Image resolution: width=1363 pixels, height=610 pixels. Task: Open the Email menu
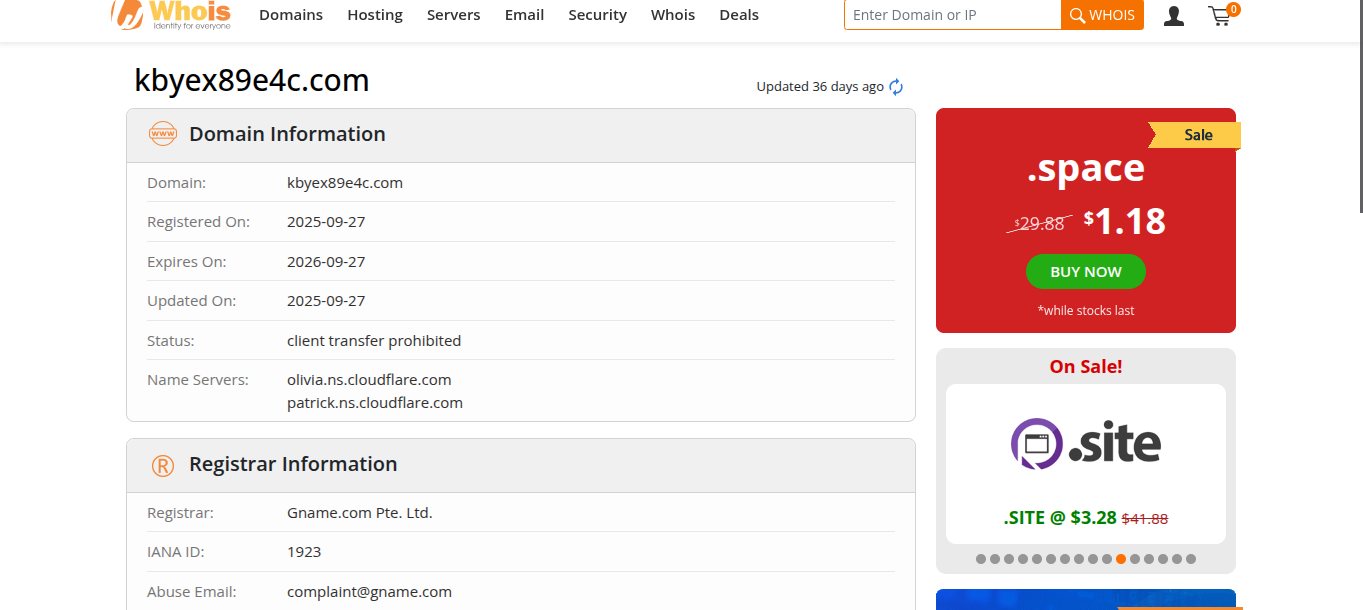[524, 15]
